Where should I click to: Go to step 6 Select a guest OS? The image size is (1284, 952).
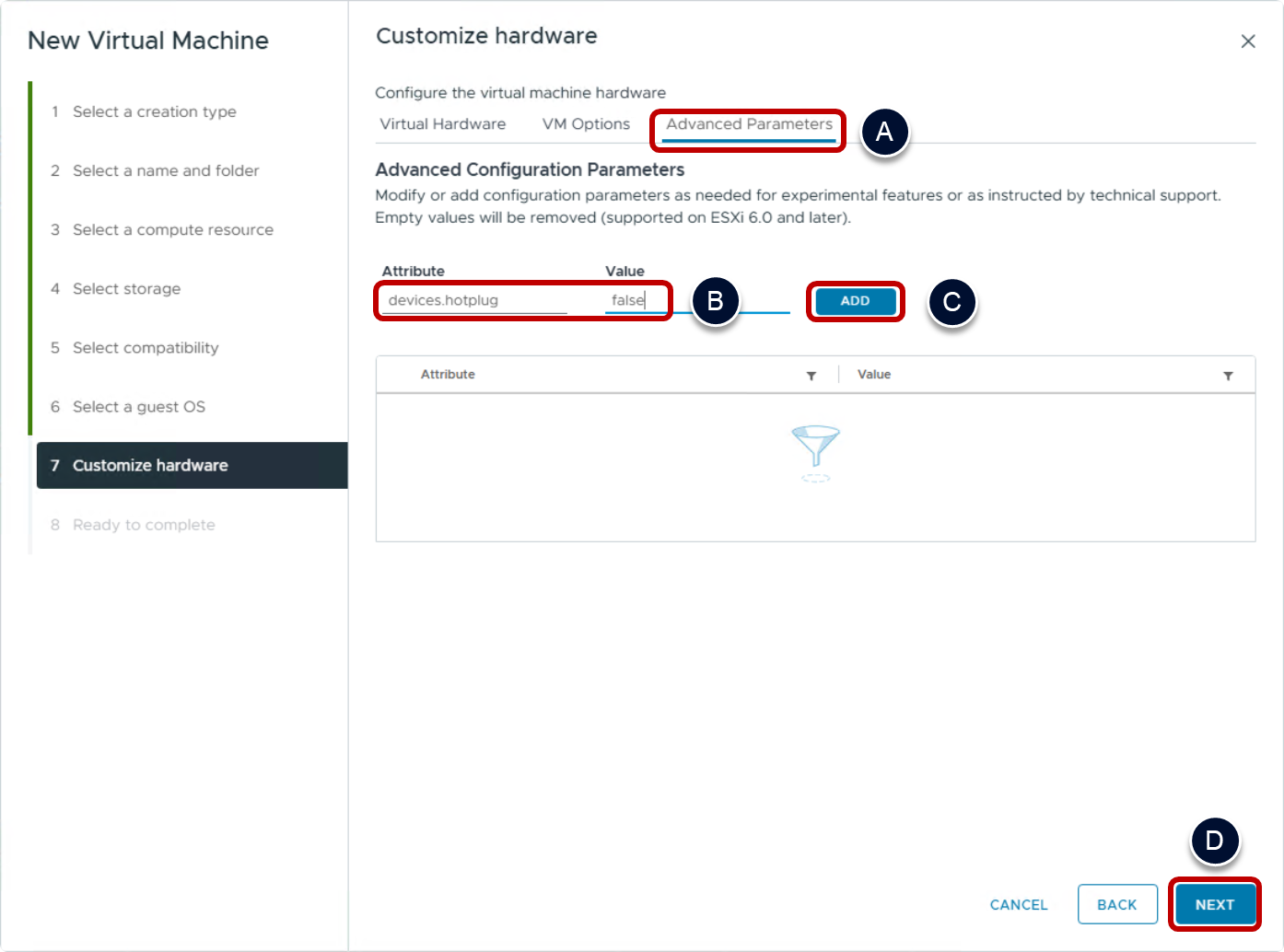[x=138, y=407]
